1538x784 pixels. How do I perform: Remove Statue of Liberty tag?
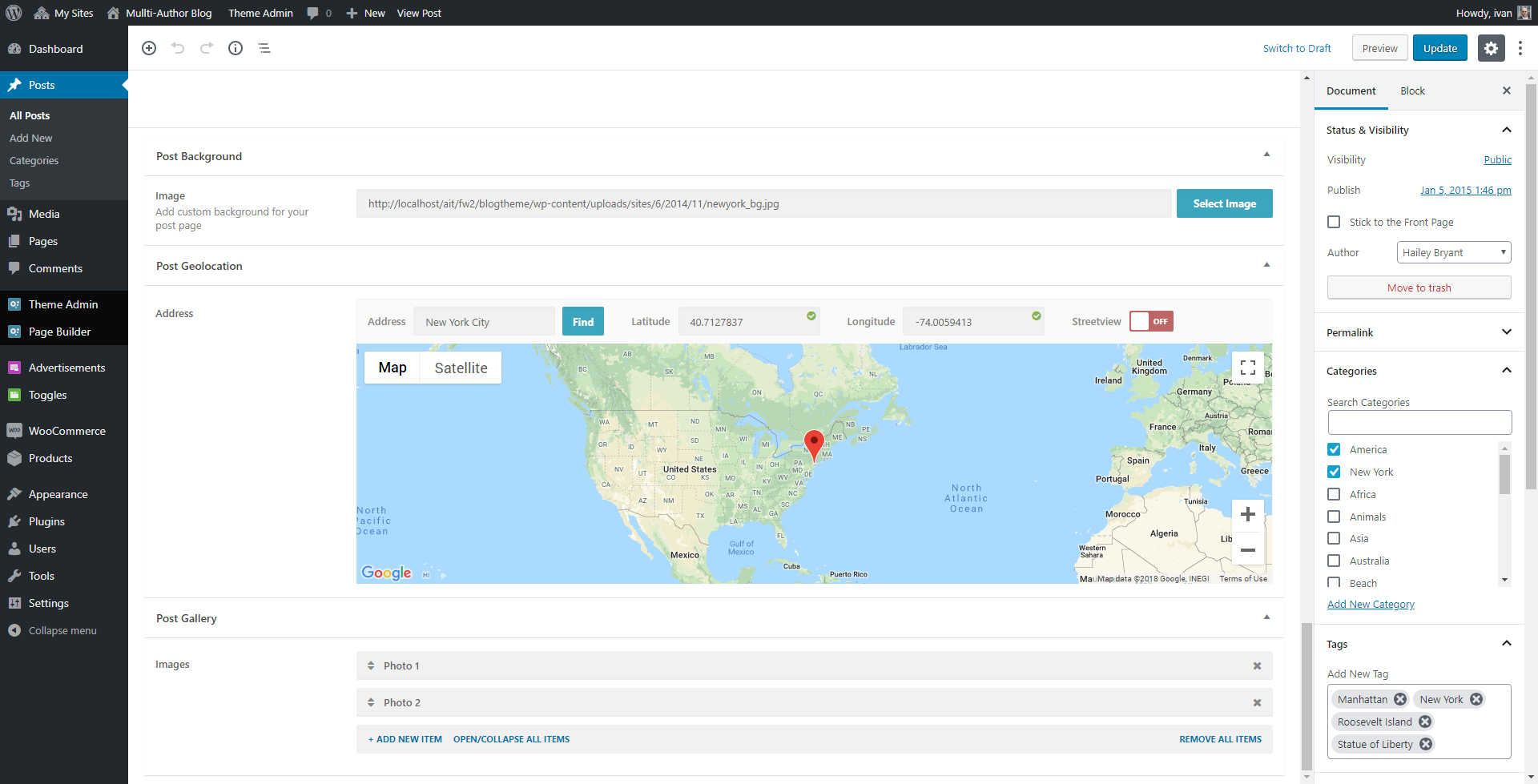click(x=1426, y=744)
